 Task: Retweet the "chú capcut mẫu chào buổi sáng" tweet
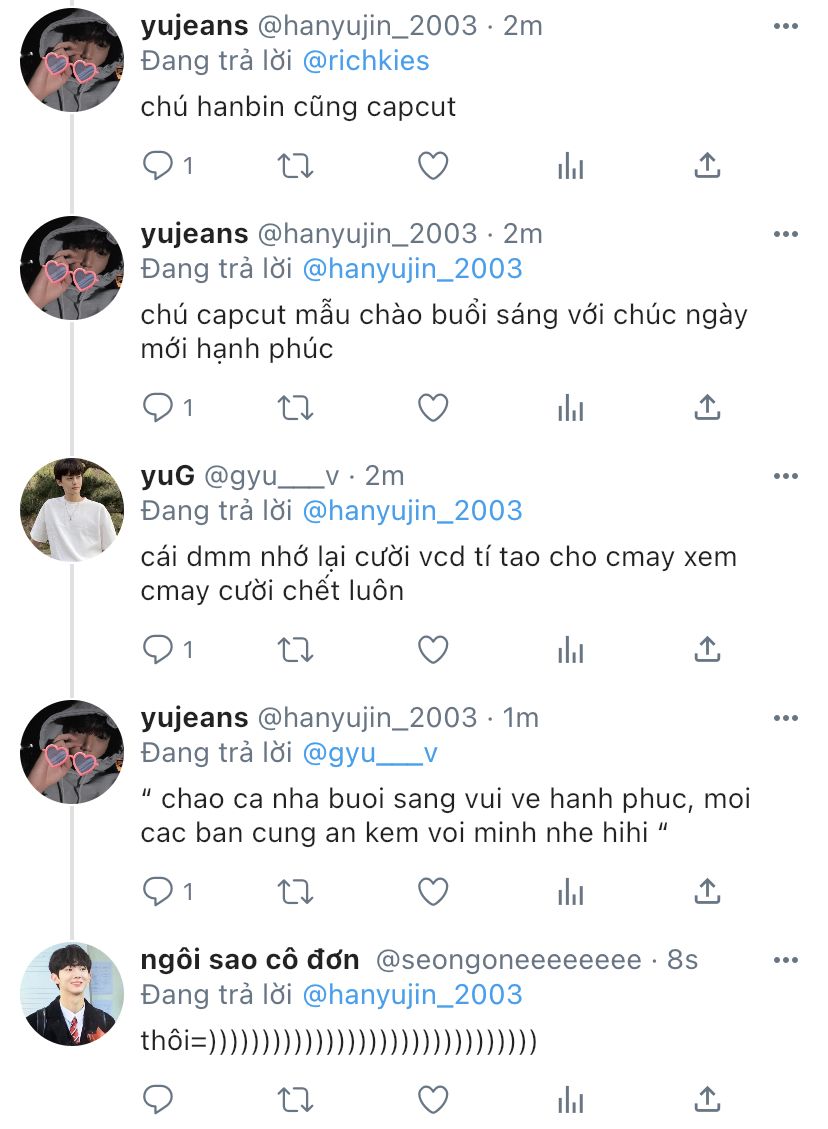click(295, 408)
